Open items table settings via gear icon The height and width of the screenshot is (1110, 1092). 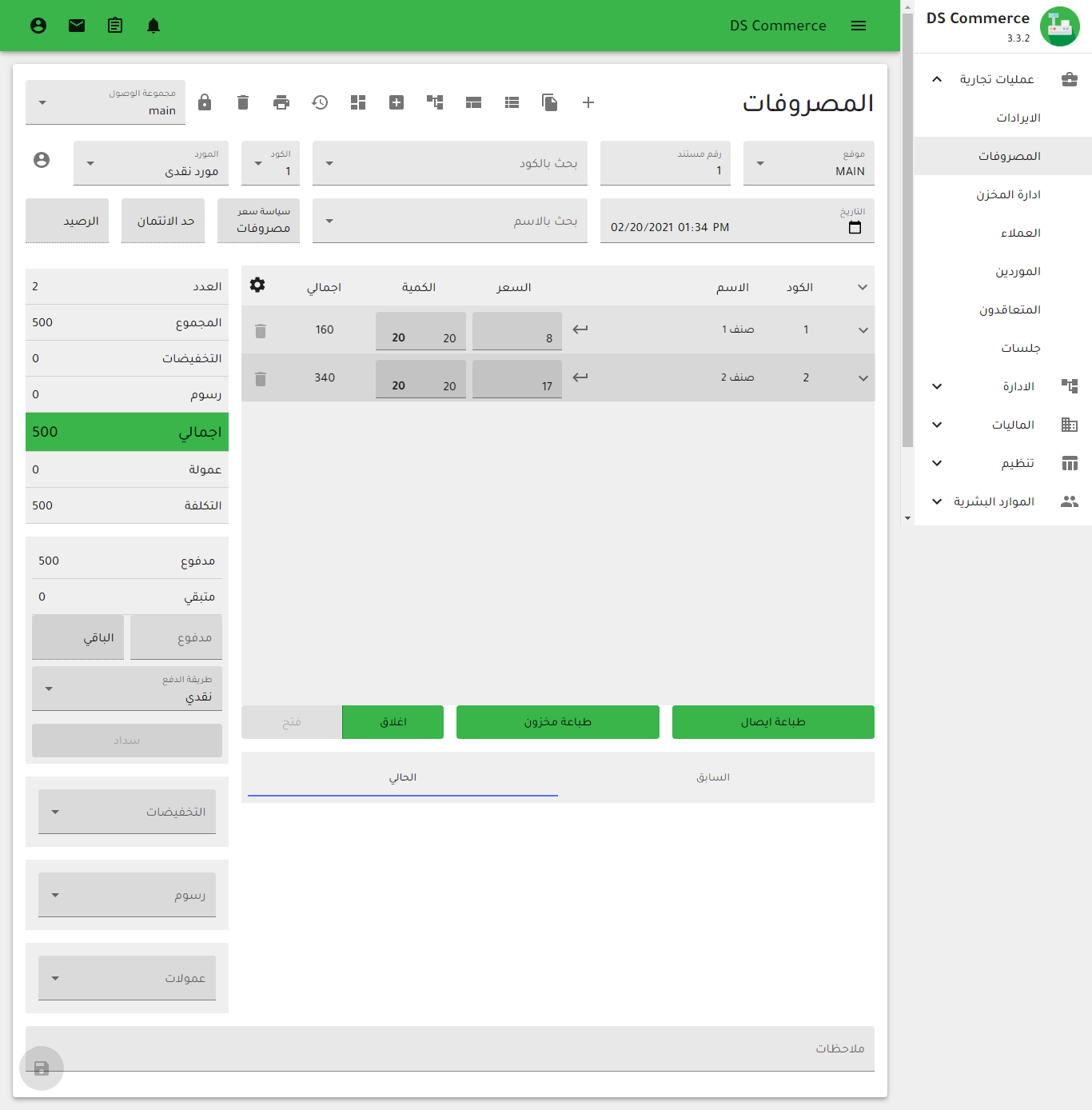click(x=257, y=285)
